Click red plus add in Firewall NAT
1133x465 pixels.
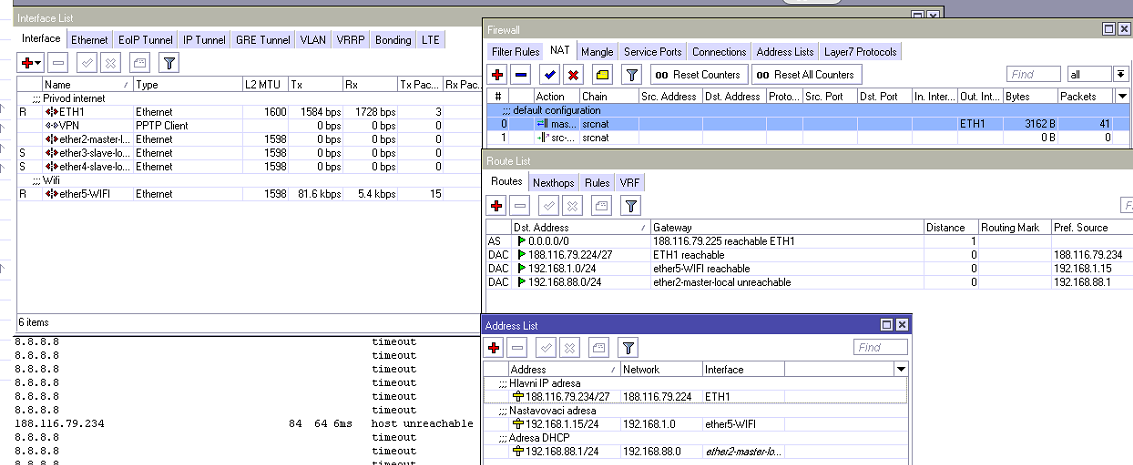[497, 74]
